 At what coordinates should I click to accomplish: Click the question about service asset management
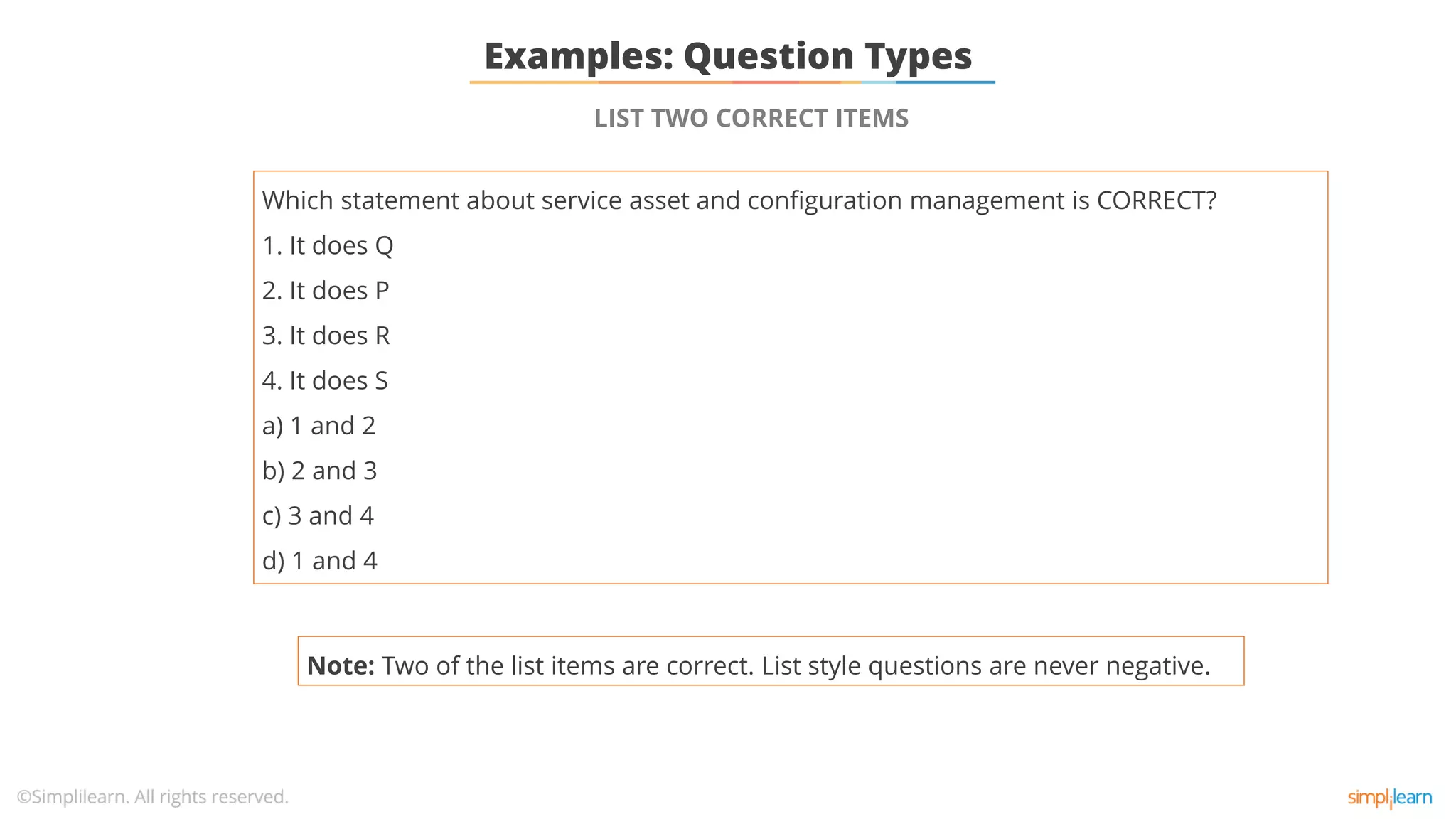739,200
